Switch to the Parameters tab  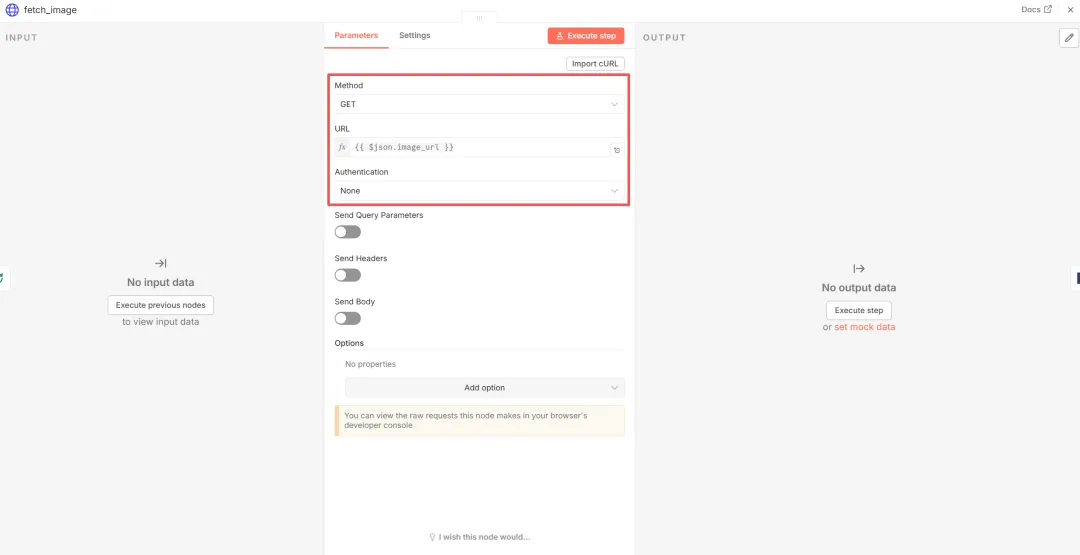[356, 35]
